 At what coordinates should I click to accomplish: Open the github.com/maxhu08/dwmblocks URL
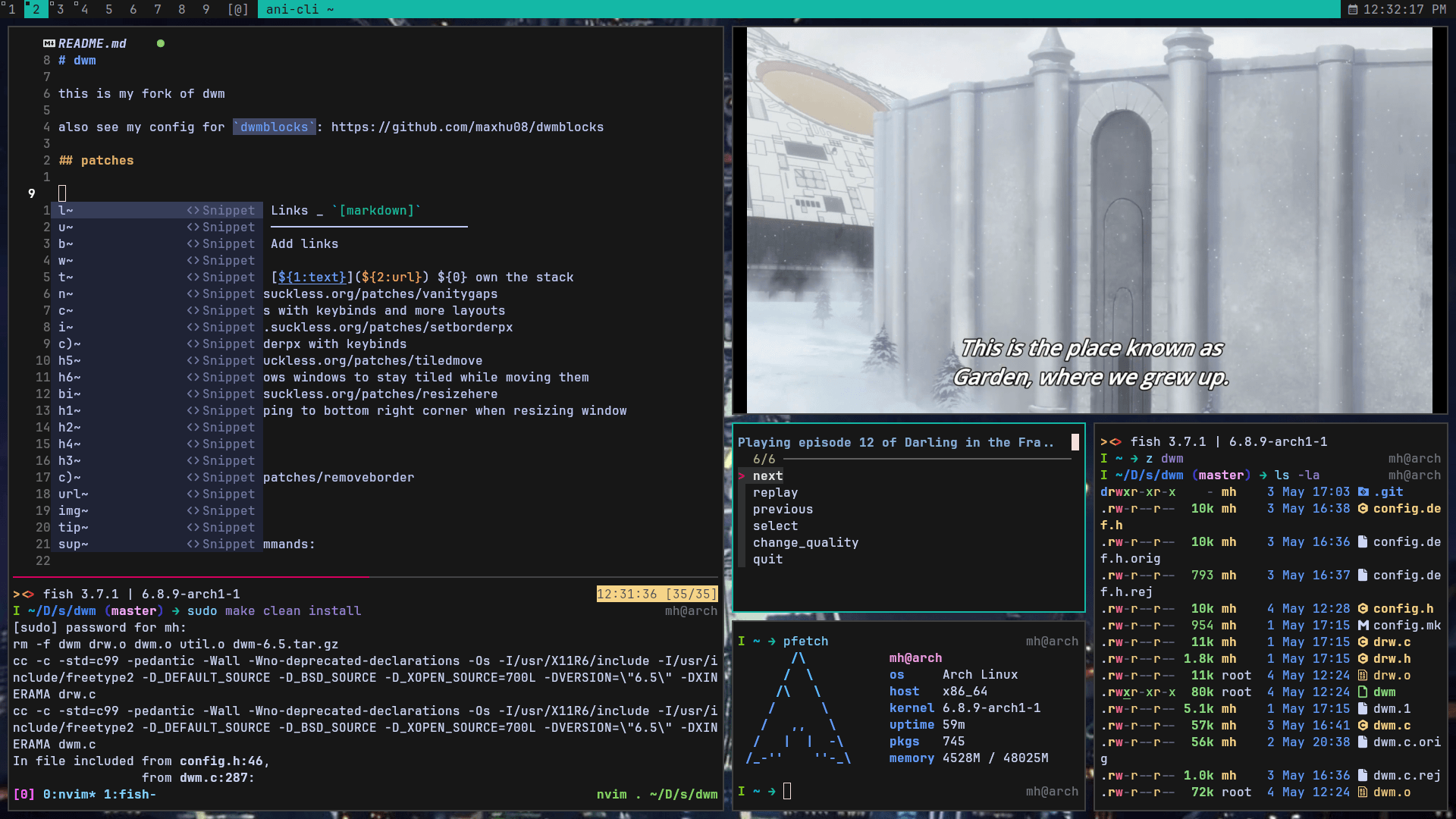point(467,127)
